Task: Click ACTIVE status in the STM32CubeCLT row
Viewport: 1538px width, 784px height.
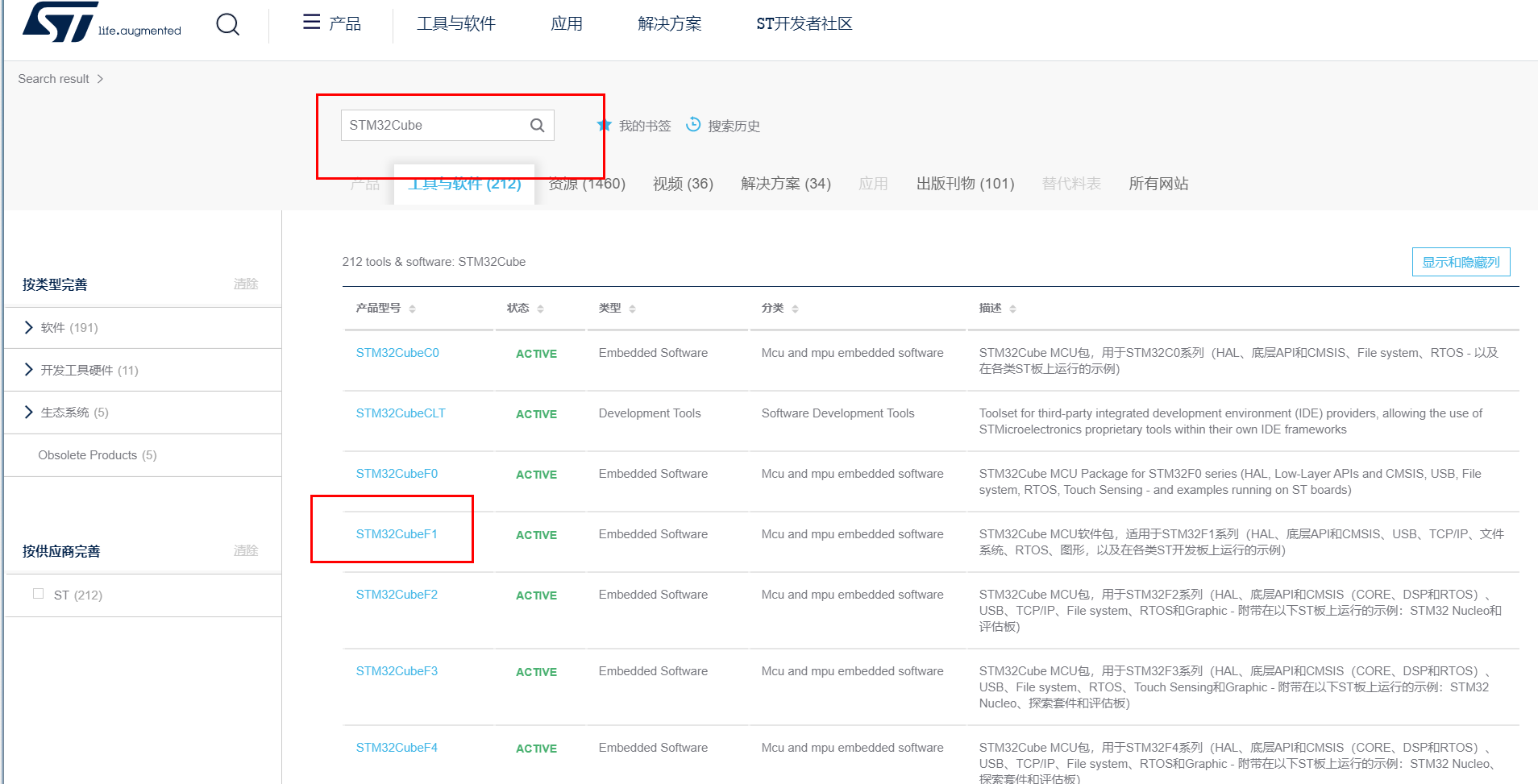Action: (x=536, y=414)
